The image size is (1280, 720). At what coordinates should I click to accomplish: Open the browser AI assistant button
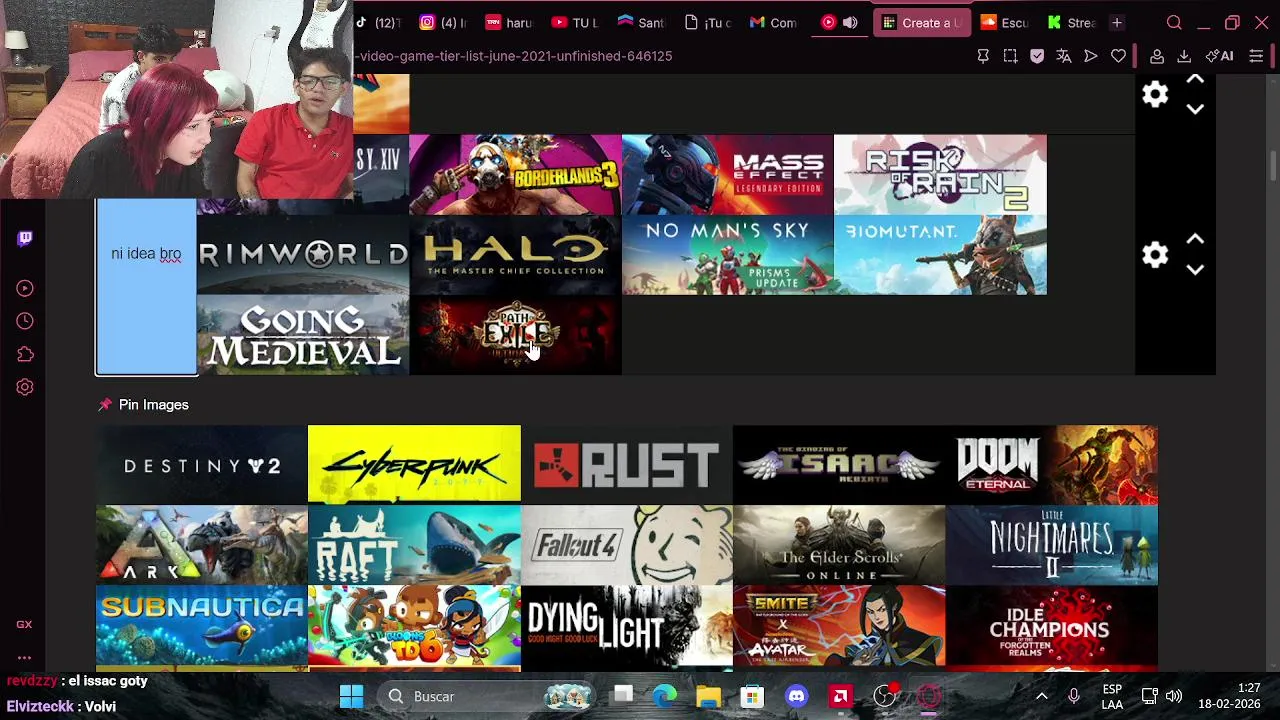(1219, 56)
